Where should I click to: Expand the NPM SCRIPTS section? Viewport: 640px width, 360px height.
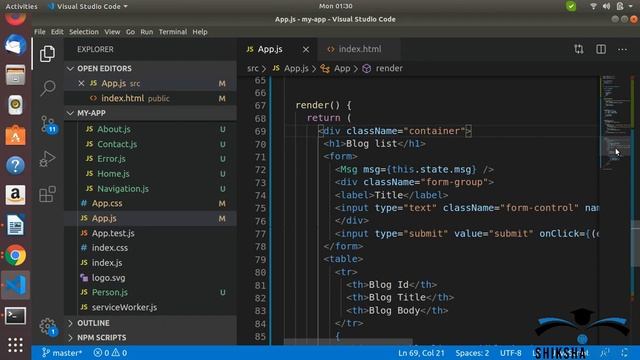click(x=150, y=338)
